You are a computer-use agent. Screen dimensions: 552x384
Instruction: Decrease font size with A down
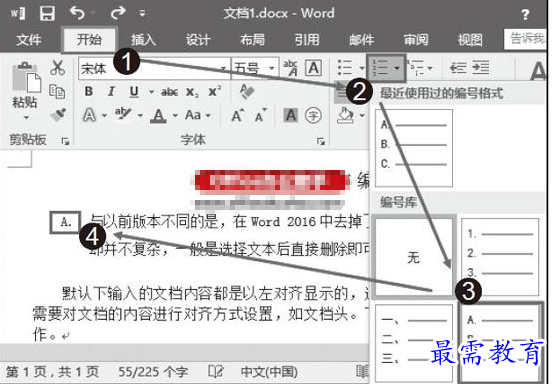click(x=261, y=115)
